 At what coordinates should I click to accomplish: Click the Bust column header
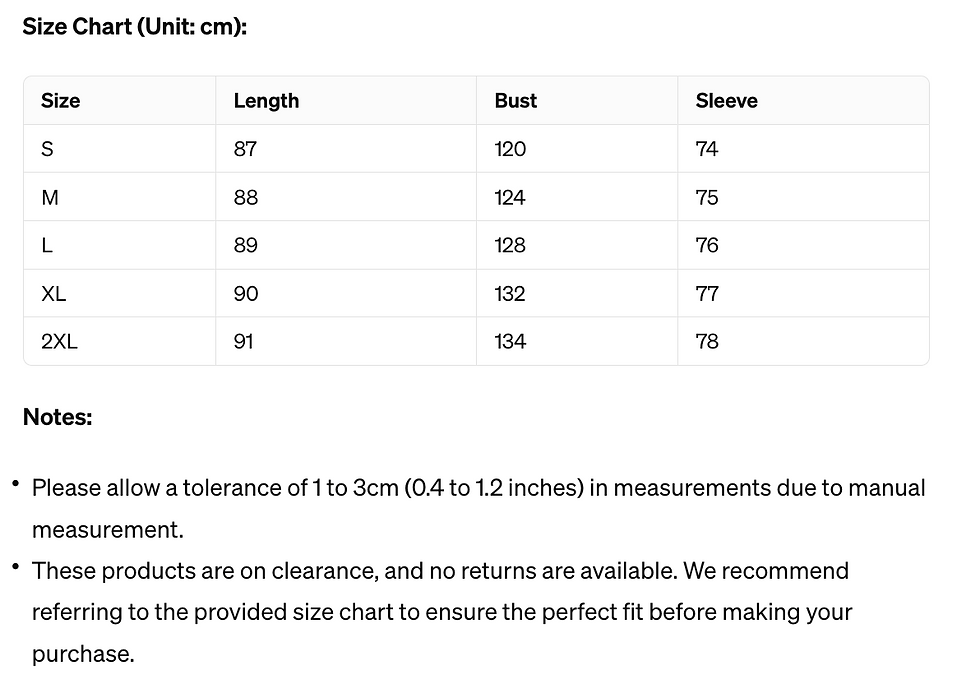(516, 101)
